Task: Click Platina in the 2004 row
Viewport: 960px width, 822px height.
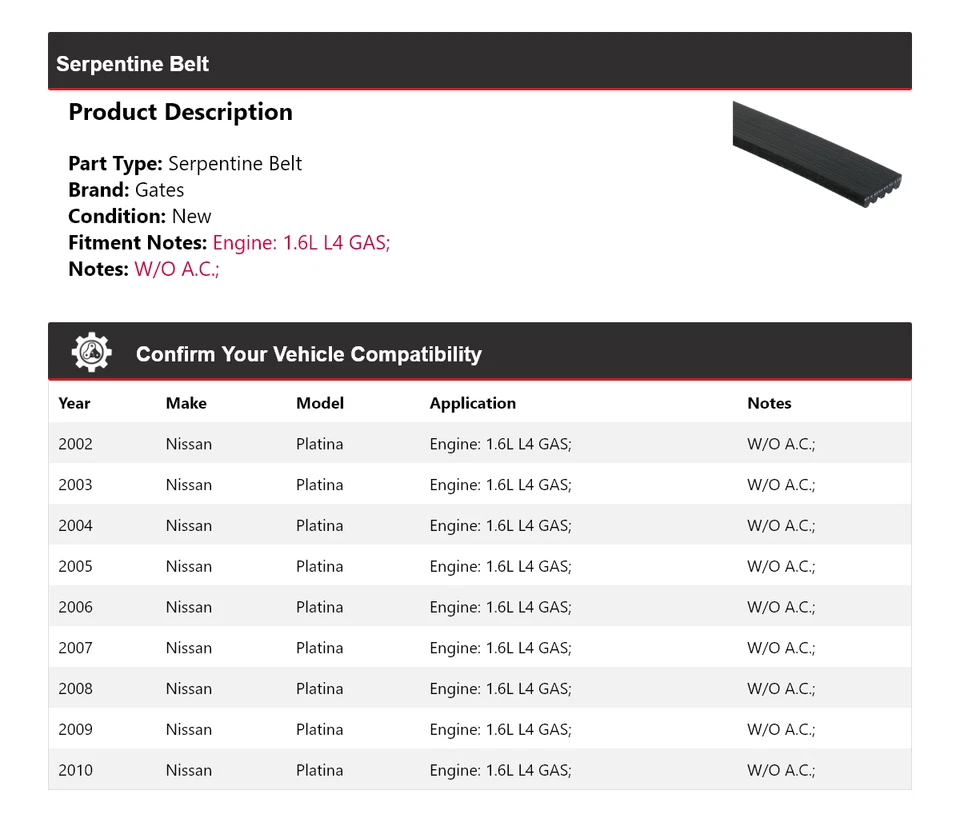Action: tap(320, 526)
